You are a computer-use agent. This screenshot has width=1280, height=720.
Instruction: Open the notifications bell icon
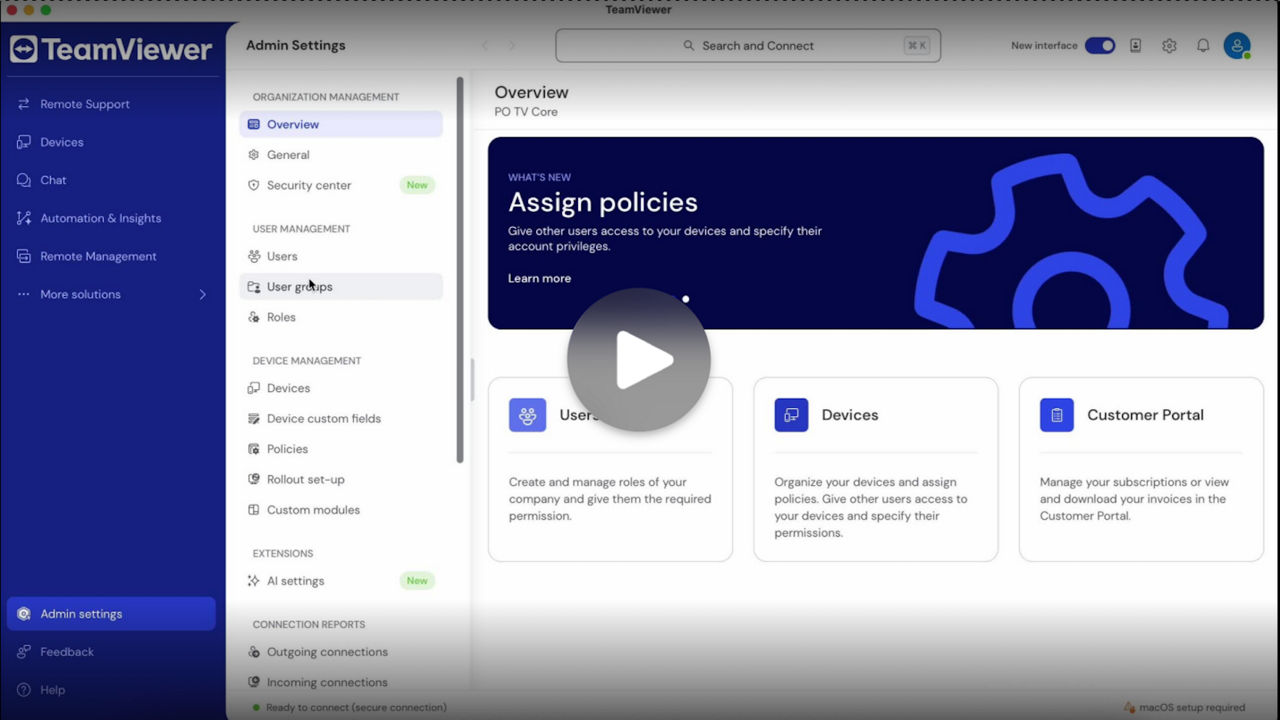[x=1203, y=46]
